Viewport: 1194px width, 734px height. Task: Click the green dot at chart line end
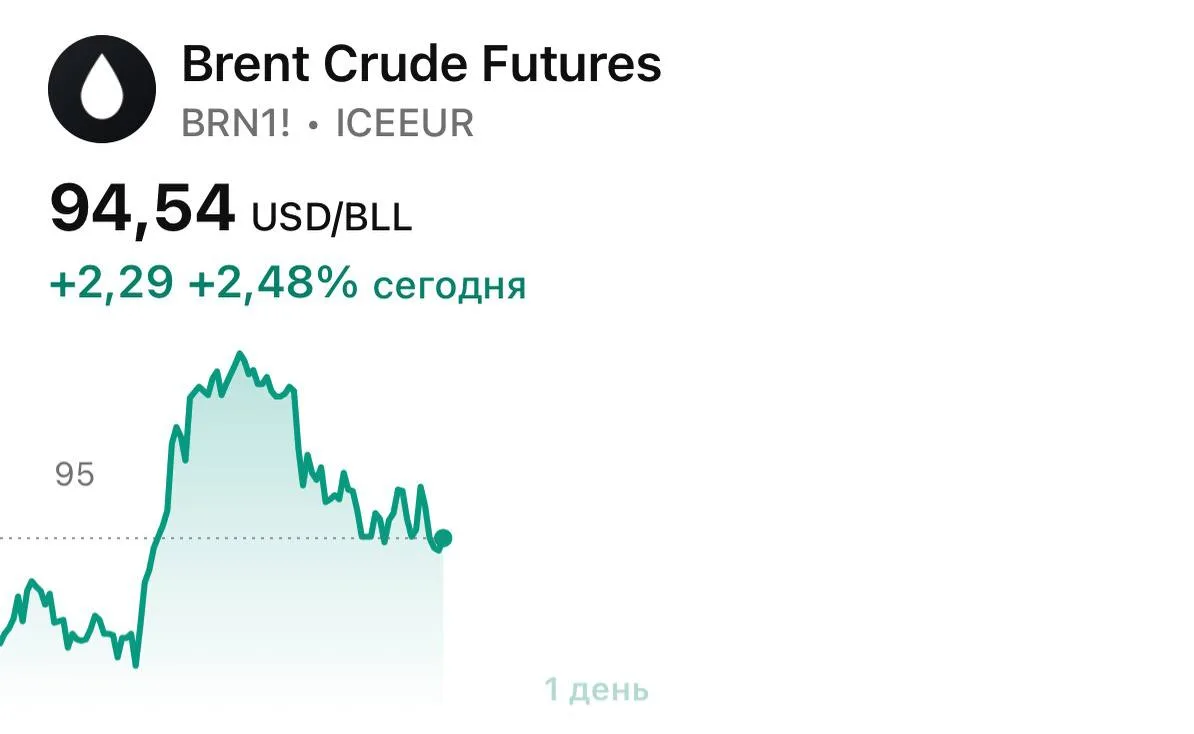click(x=443, y=538)
